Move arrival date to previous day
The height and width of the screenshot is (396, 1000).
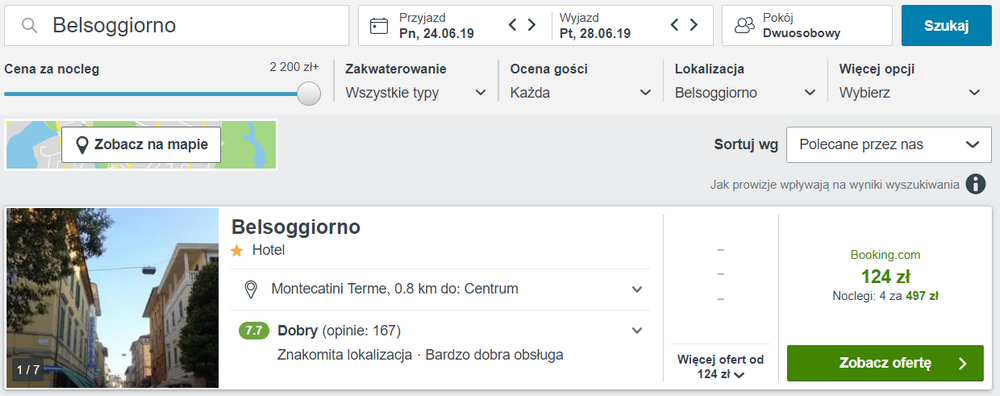(x=512, y=25)
